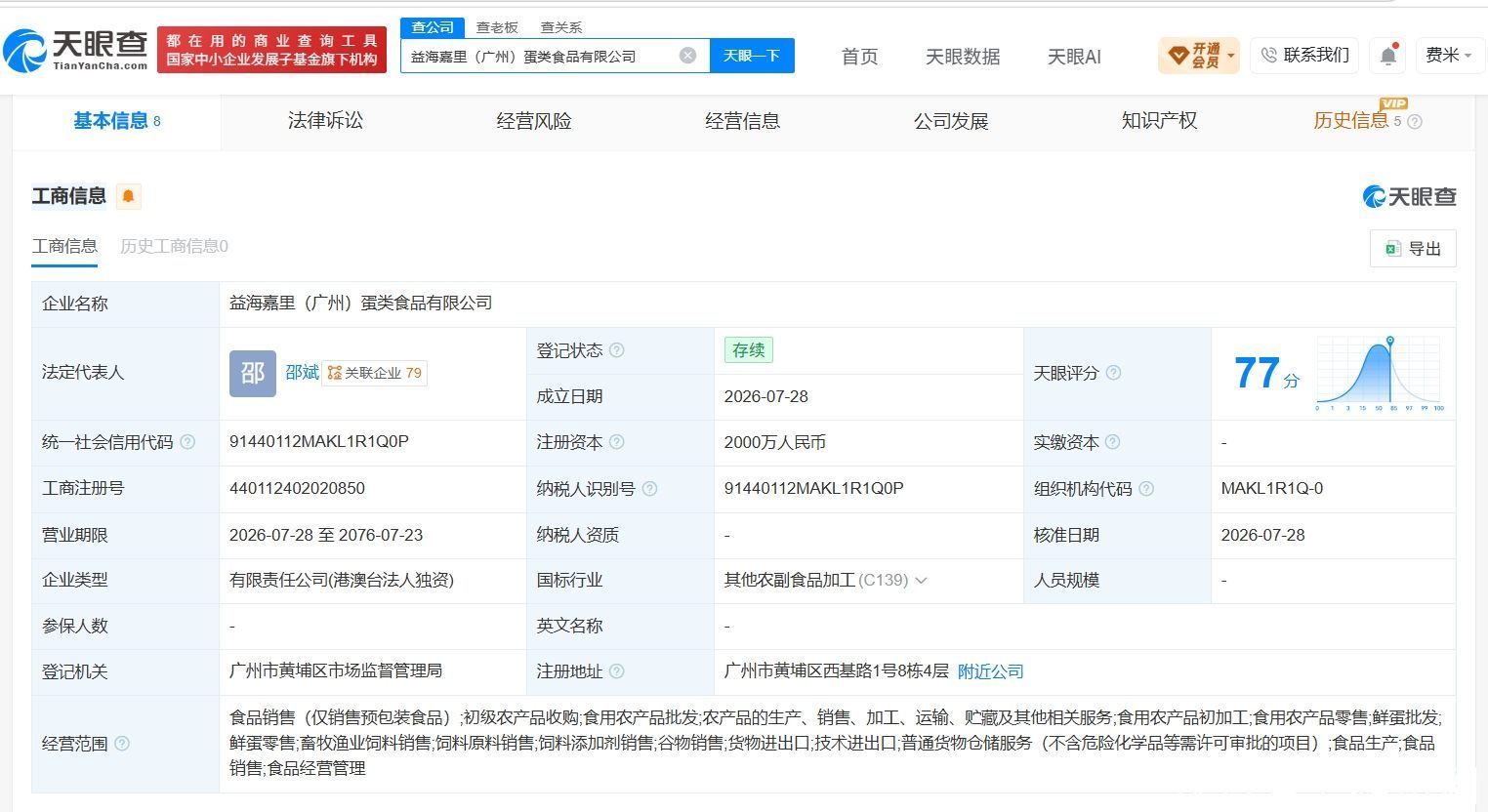Image resolution: width=1488 pixels, height=812 pixels.
Task: Click the help icon next to 实缴资本
Action: click(1112, 442)
